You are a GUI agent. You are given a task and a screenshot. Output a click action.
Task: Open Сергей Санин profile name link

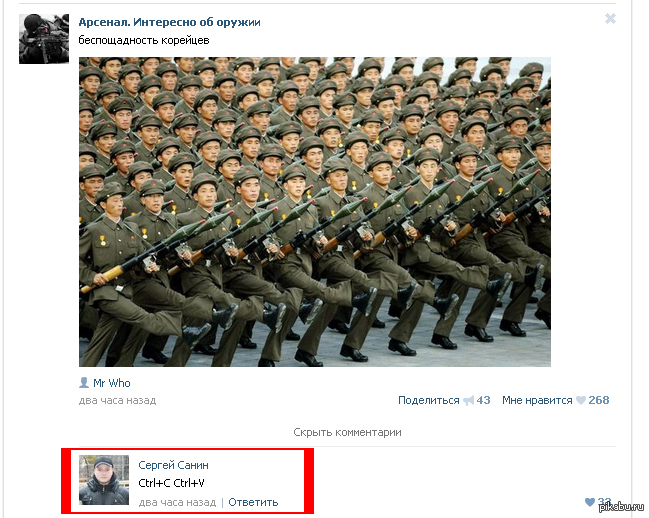tap(173, 465)
